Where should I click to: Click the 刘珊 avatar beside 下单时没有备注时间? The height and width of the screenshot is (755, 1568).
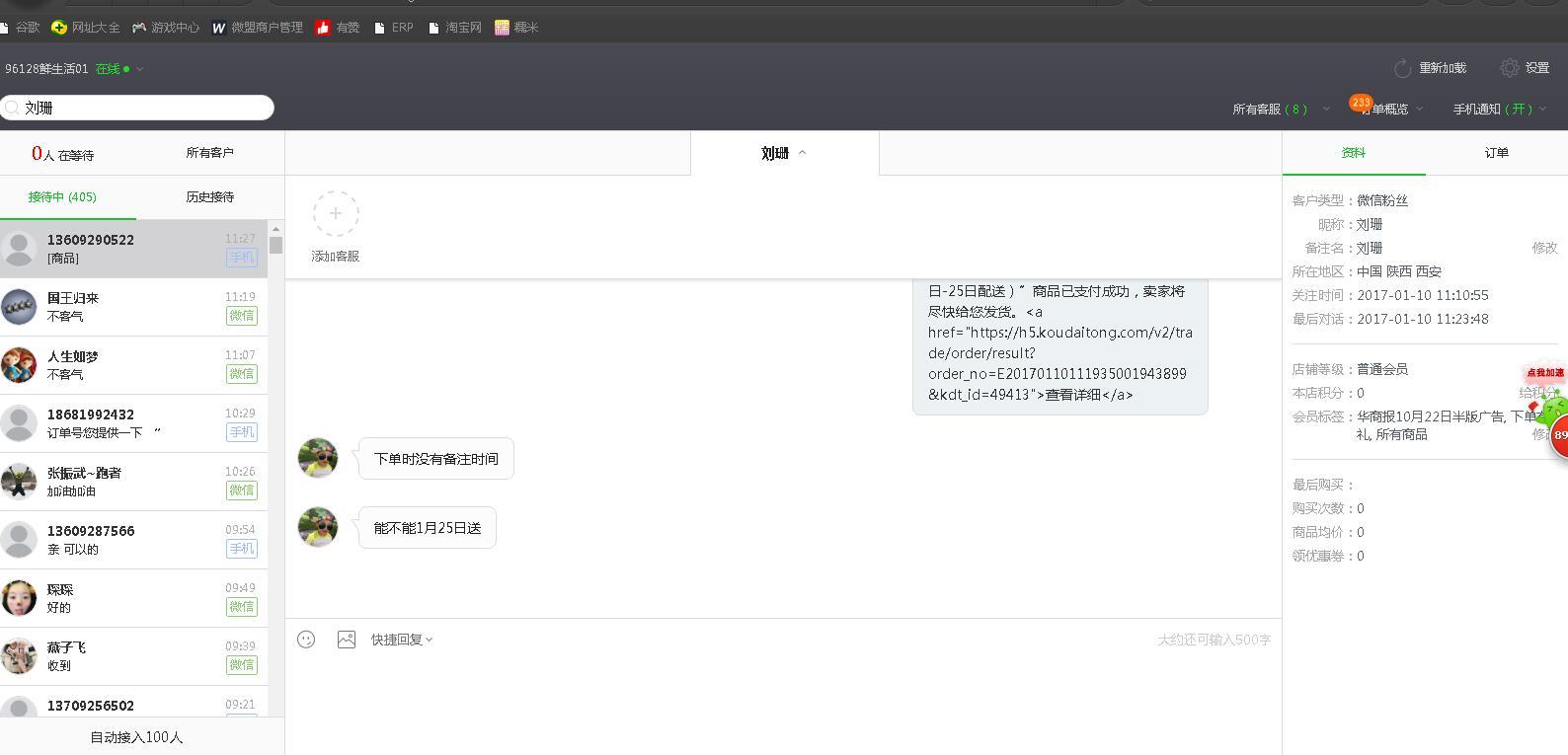pos(318,458)
